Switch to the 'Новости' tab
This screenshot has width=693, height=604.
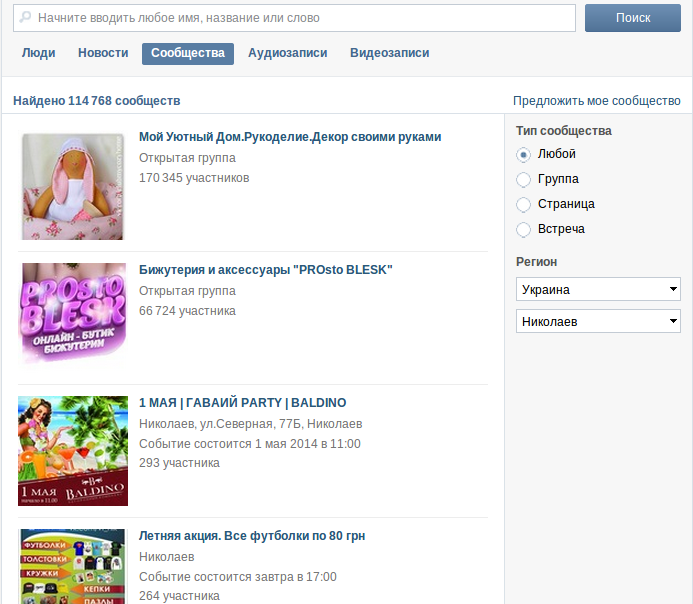103,53
